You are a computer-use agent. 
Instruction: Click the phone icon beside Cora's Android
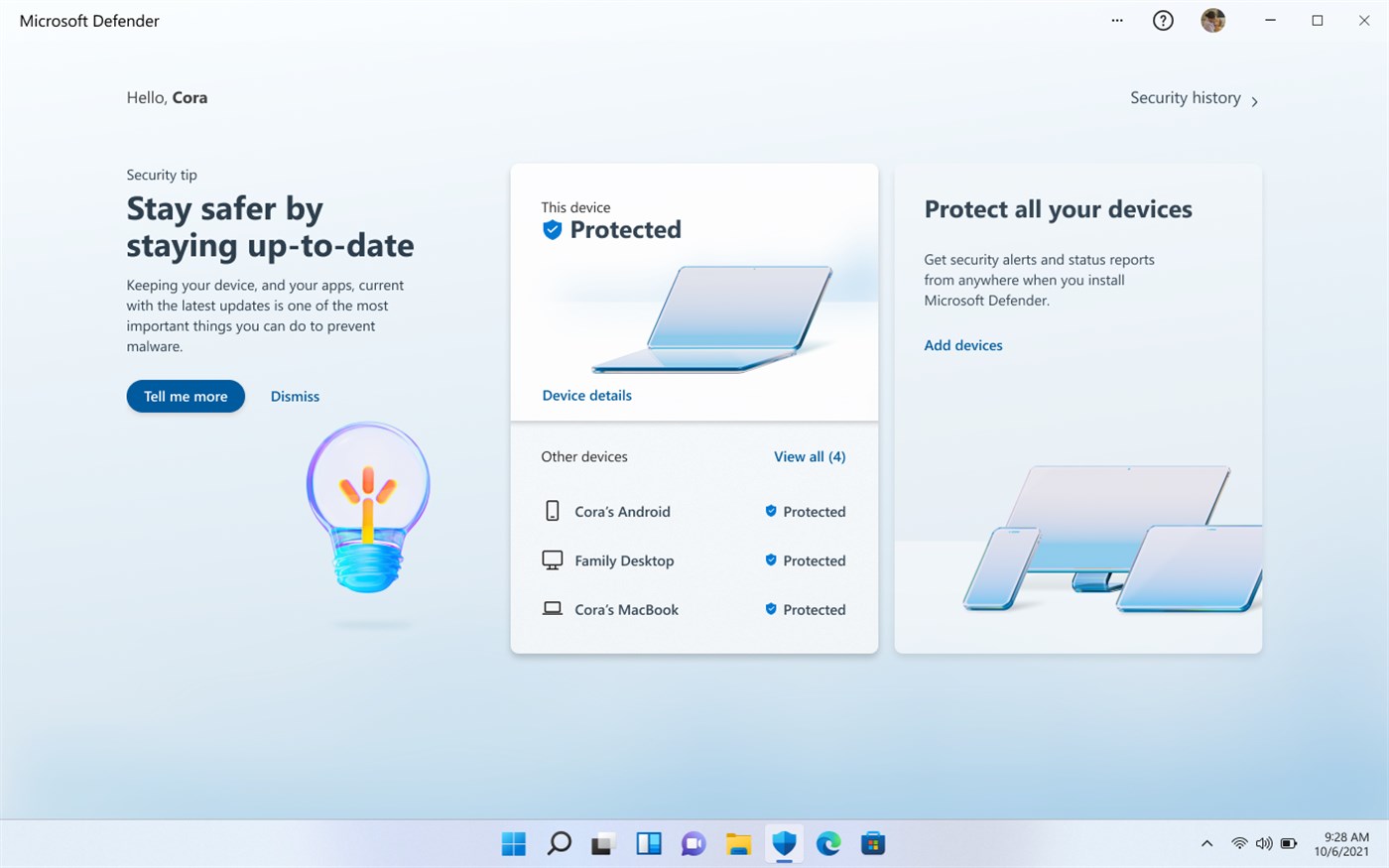552,510
